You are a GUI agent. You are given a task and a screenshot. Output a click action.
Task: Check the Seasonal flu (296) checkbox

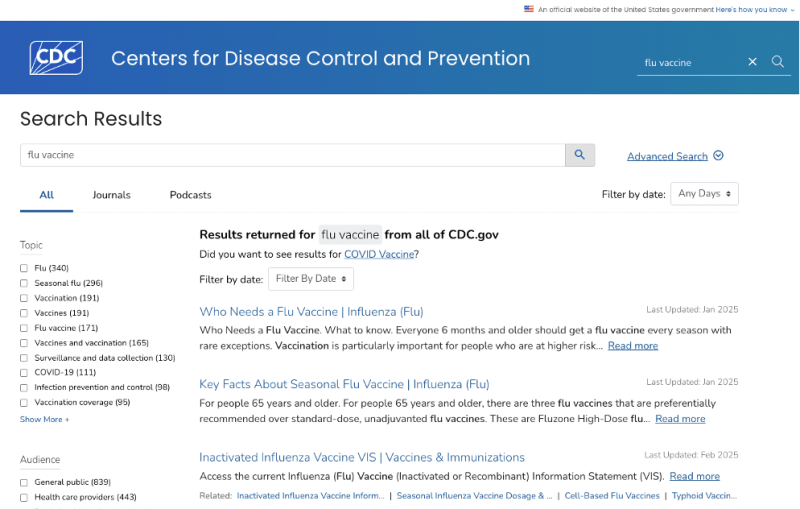tap(24, 283)
